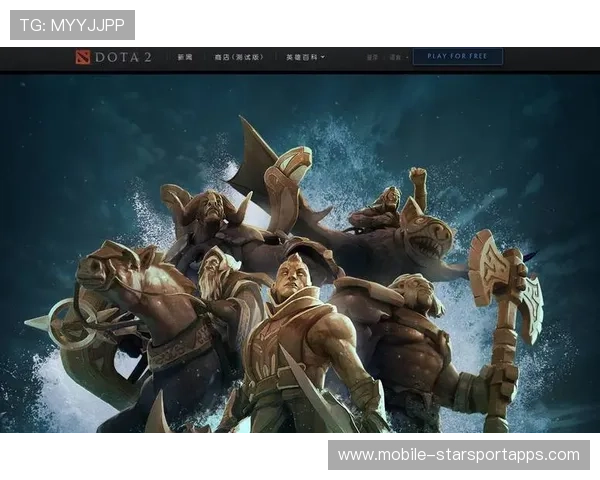Screen dimensions: 600x480
Task: Click the DOTA 2 wordmark text
Action: click(123, 57)
